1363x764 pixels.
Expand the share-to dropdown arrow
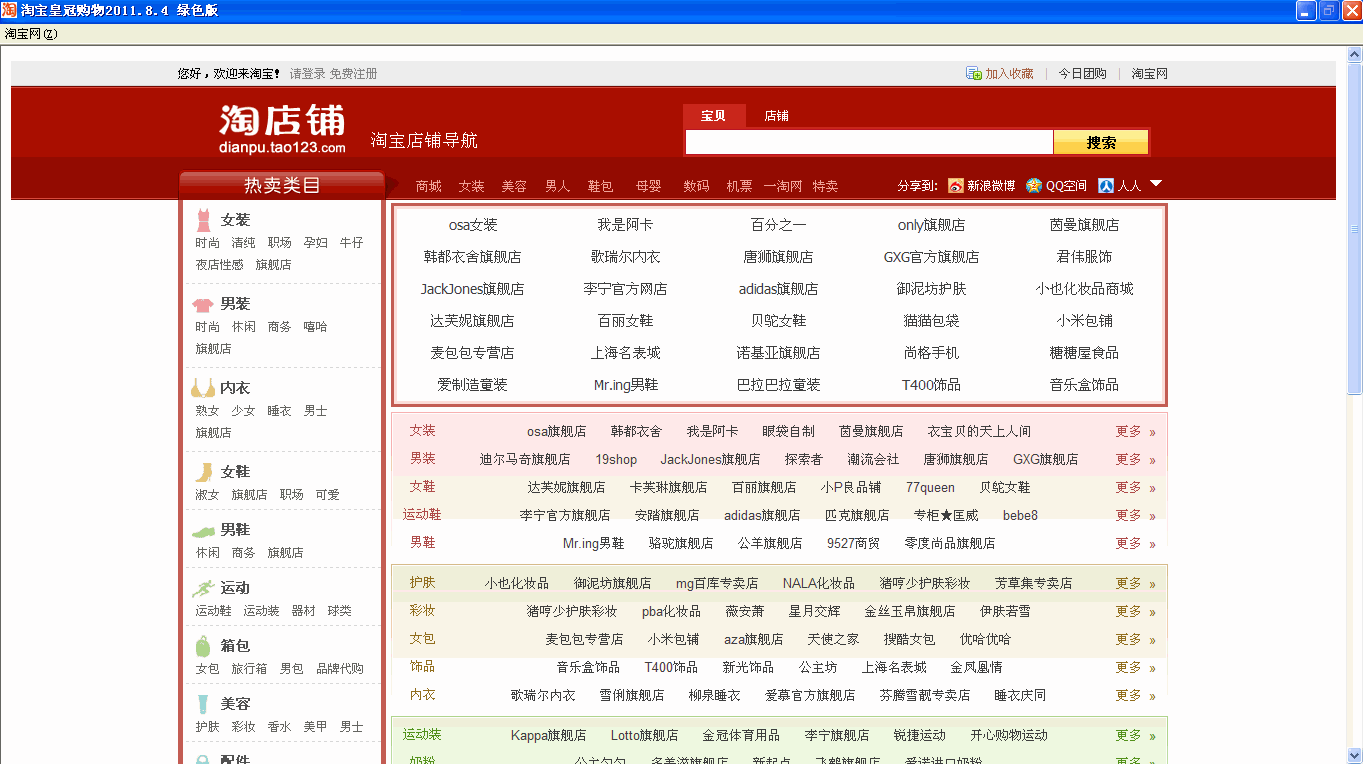[1156, 184]
